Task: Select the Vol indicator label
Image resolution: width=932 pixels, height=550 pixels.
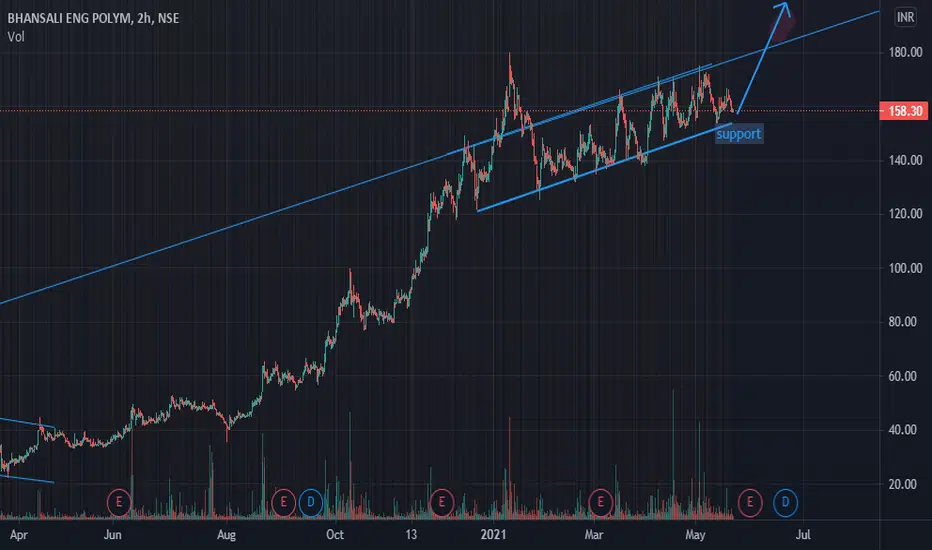Action: tap(16, 37)
